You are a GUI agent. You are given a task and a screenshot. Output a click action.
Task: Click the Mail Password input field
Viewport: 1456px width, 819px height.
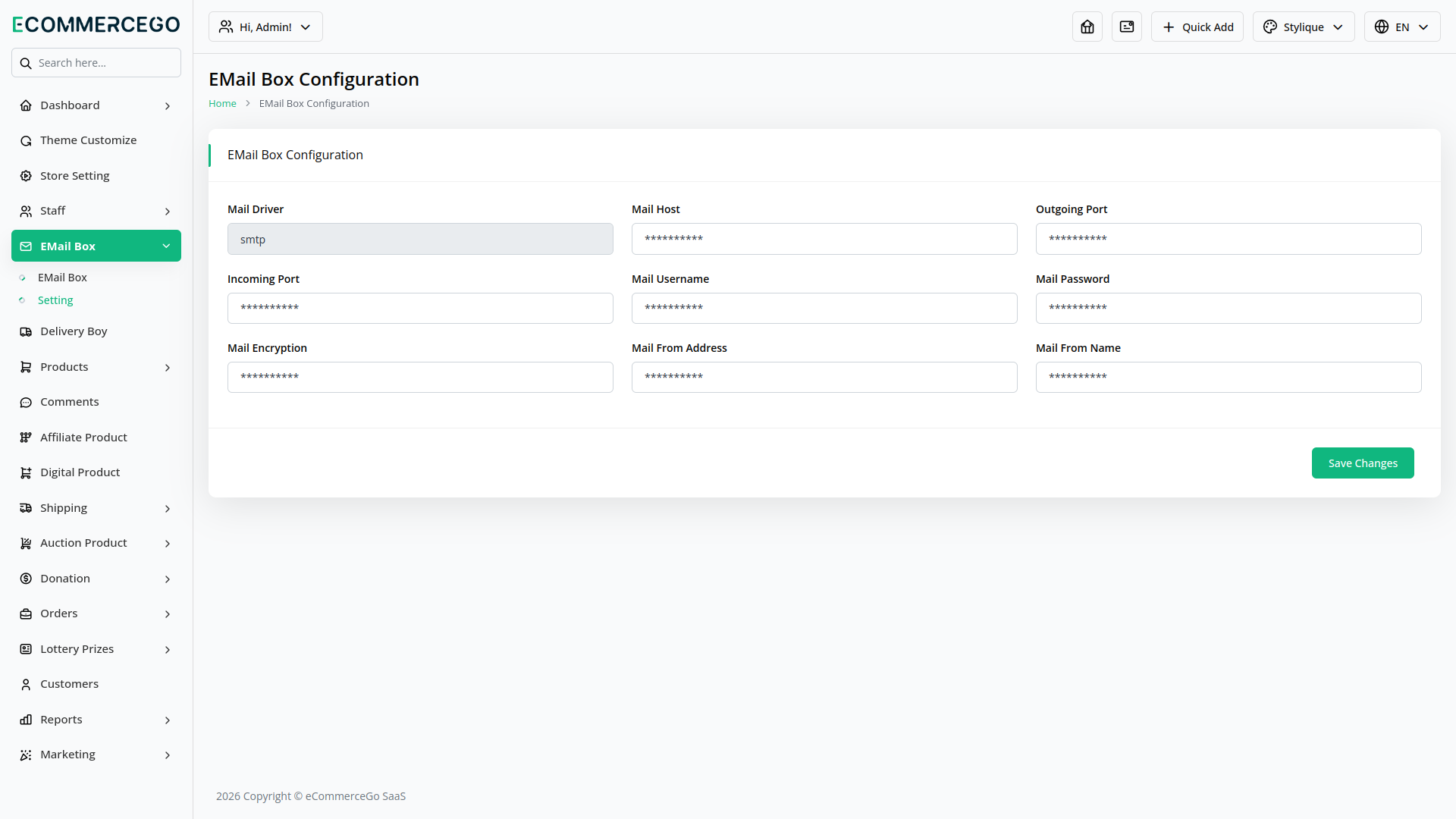[1228, 309]
